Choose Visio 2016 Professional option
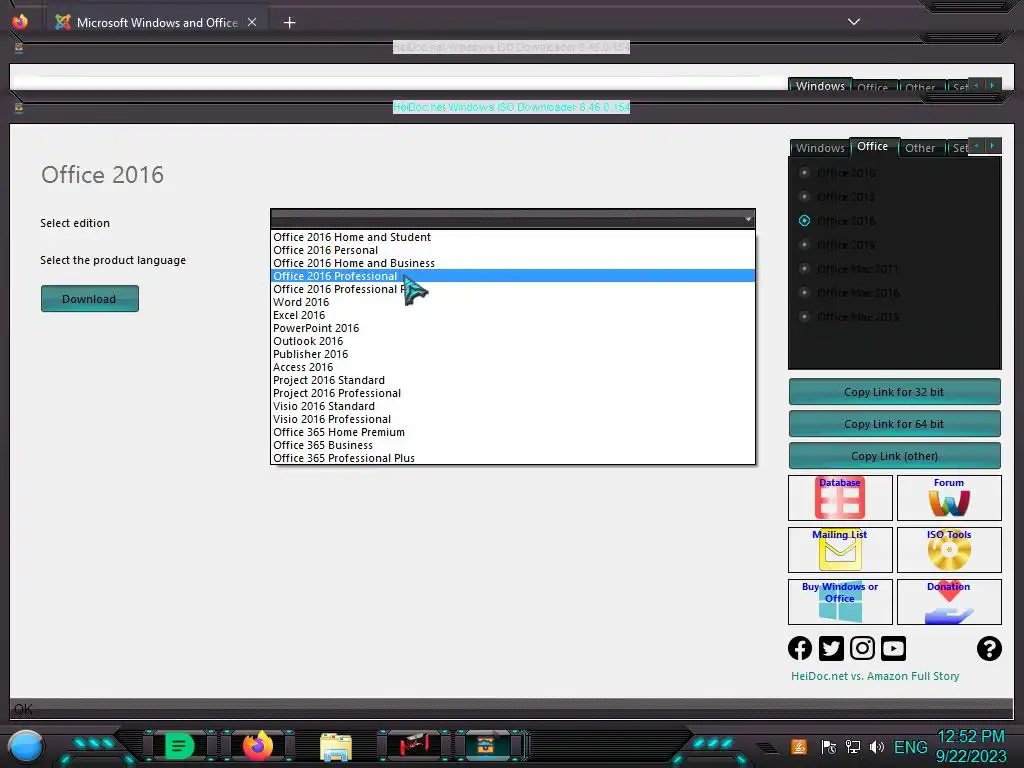The width and height of the screenshot is (1024, 768). (x=513, y=419)
